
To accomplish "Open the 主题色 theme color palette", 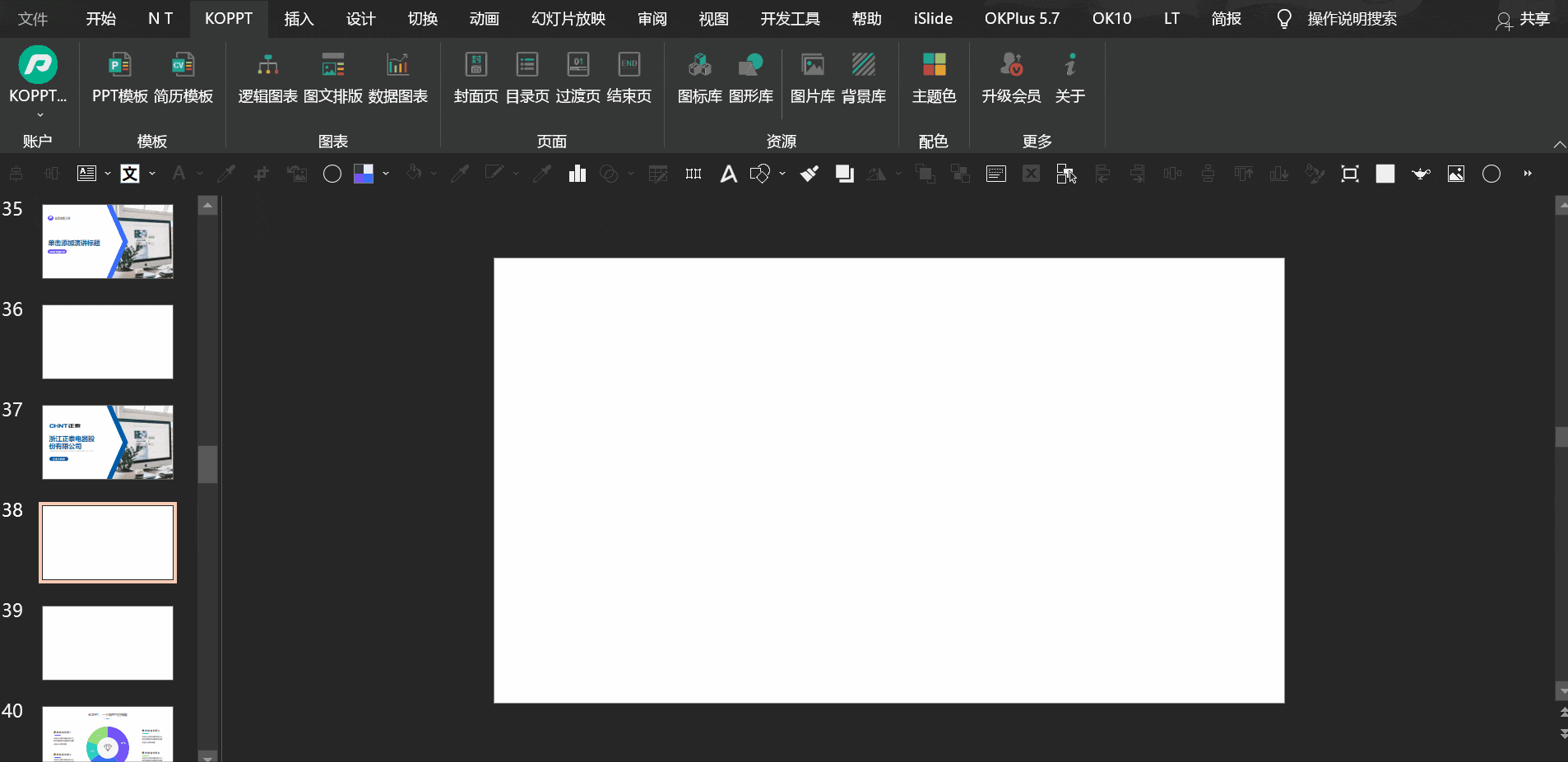I will [x=934, y=76].
